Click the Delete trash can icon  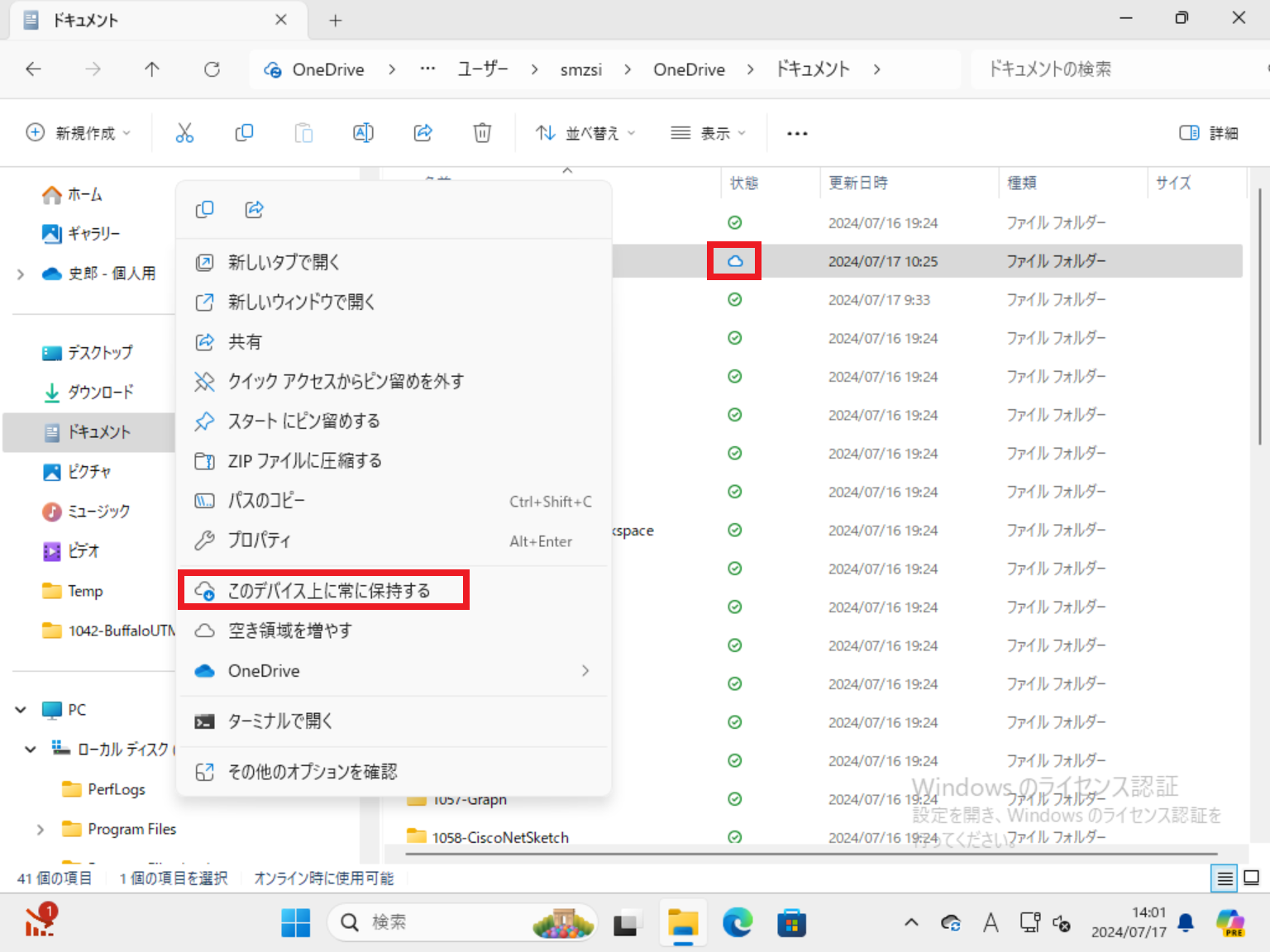[482, 133]
